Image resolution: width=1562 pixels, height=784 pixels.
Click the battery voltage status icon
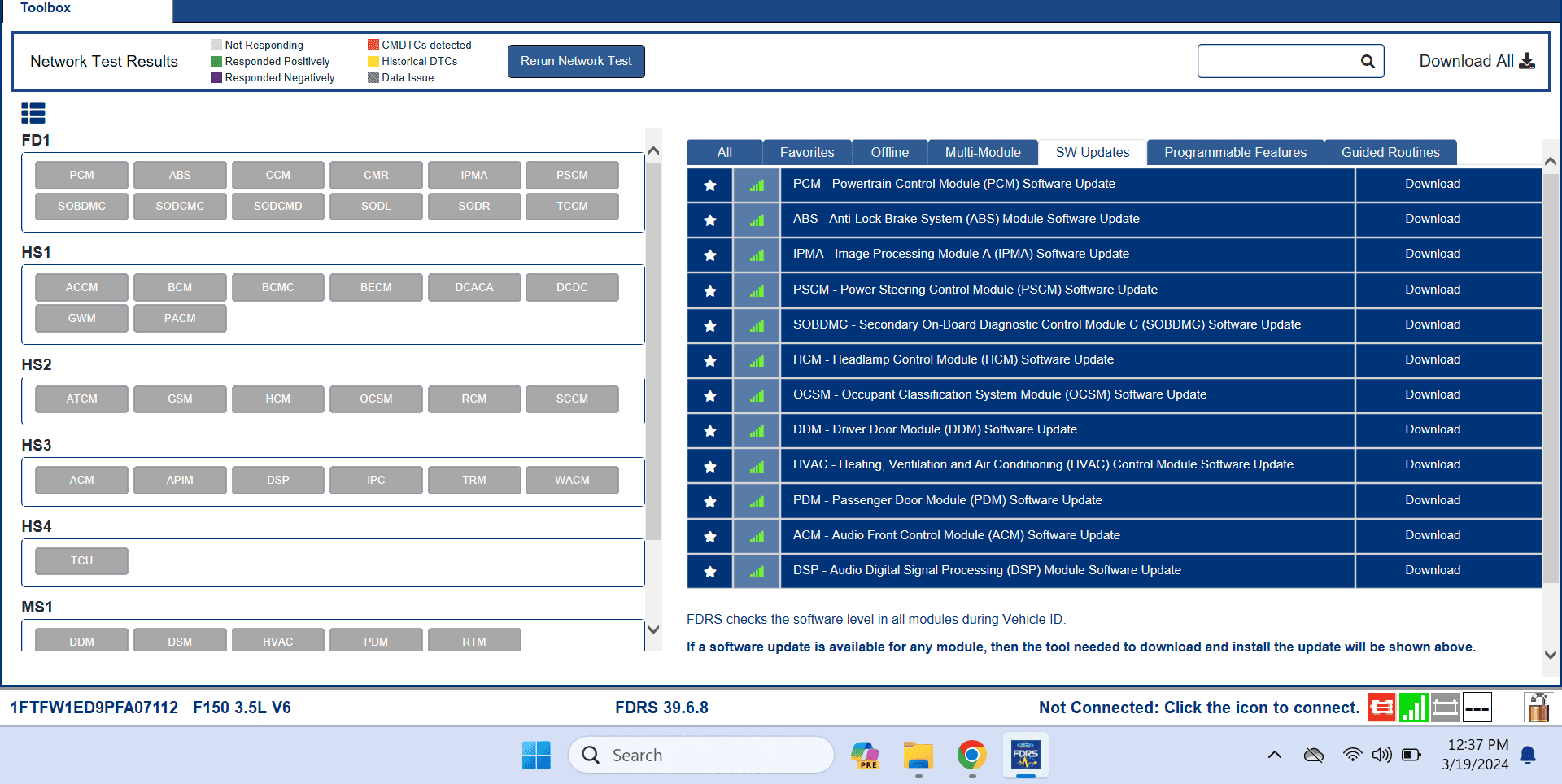pos(1446,708)
